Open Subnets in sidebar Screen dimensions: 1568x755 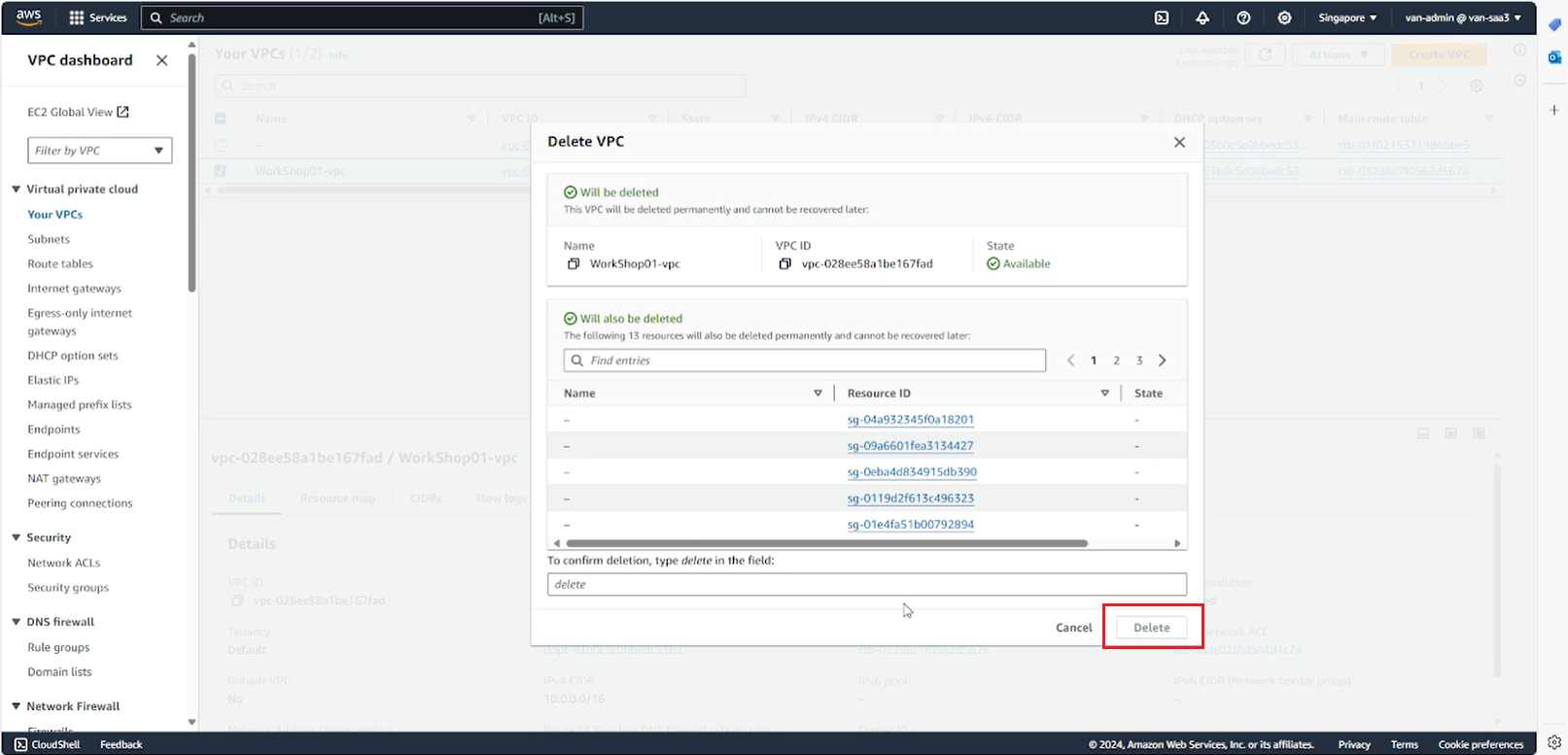pos(49,239)
